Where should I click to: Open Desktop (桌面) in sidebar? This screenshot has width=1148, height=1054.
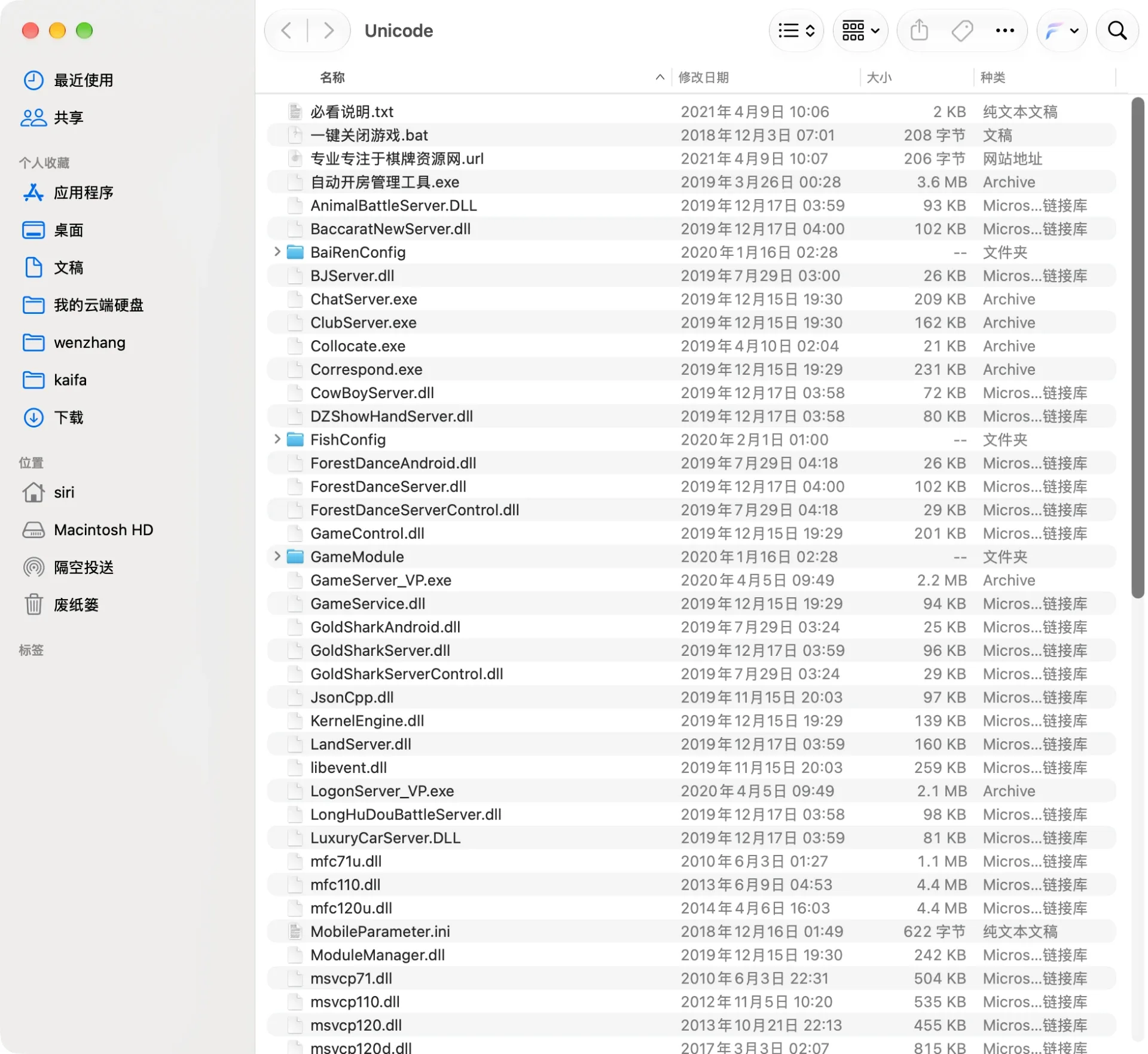click(68, 230)
